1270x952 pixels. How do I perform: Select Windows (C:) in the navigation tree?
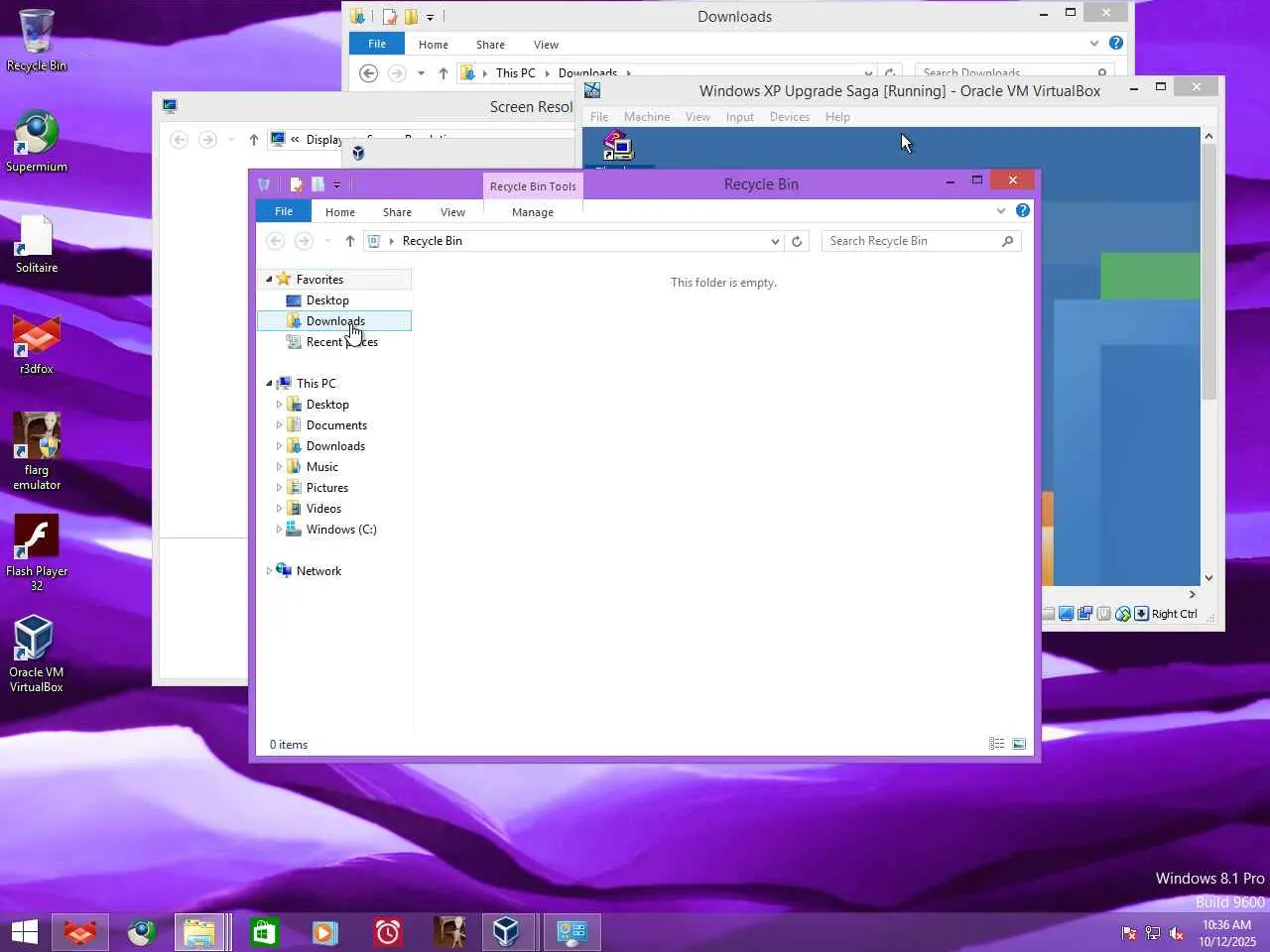(x=341, y=530)
